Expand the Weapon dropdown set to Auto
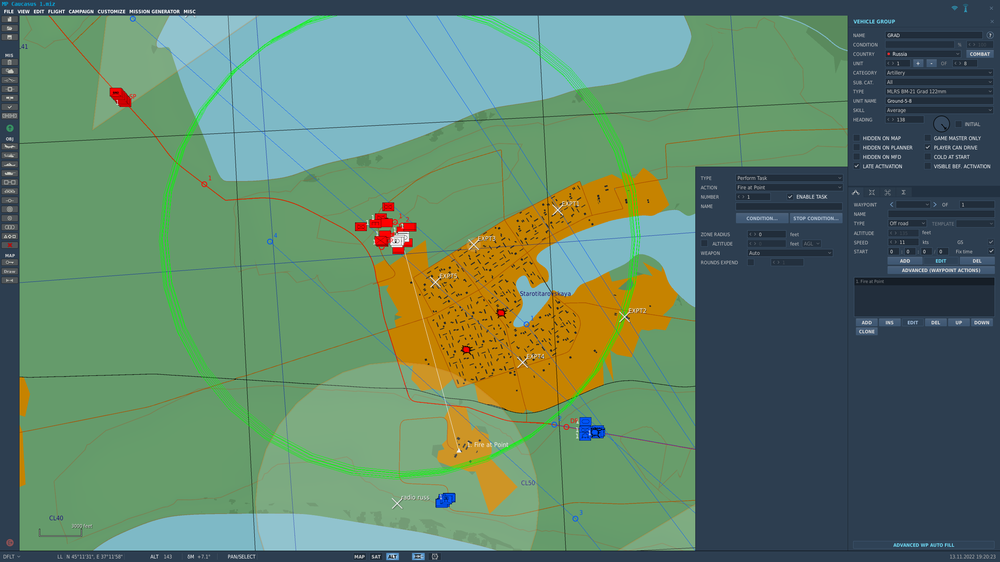 click(x=790, y=253)
